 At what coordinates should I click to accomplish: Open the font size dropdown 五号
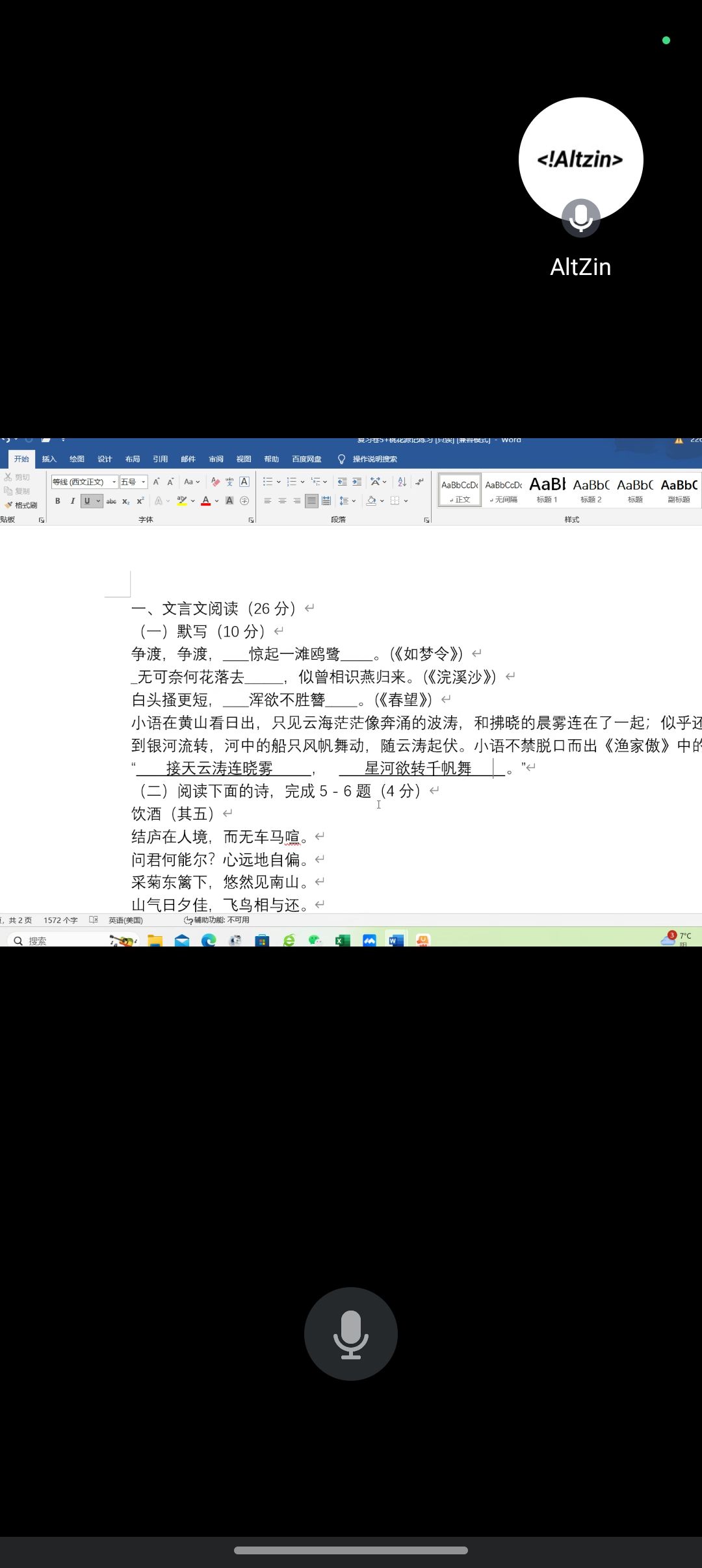tap(143, 482)
